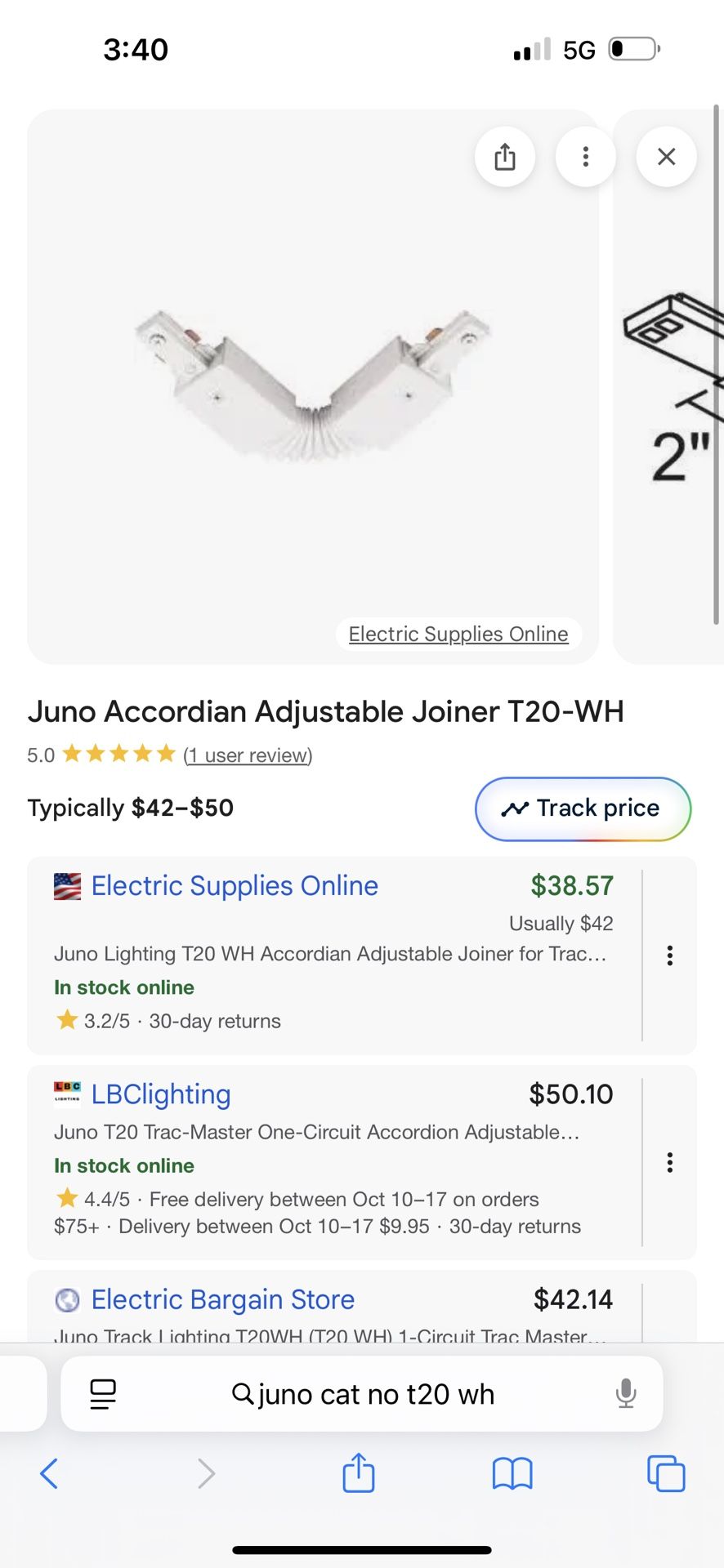This screenshot has width=724, height=1568.
Task: Go back with Safari back arrow
Action: (49, 1474)
